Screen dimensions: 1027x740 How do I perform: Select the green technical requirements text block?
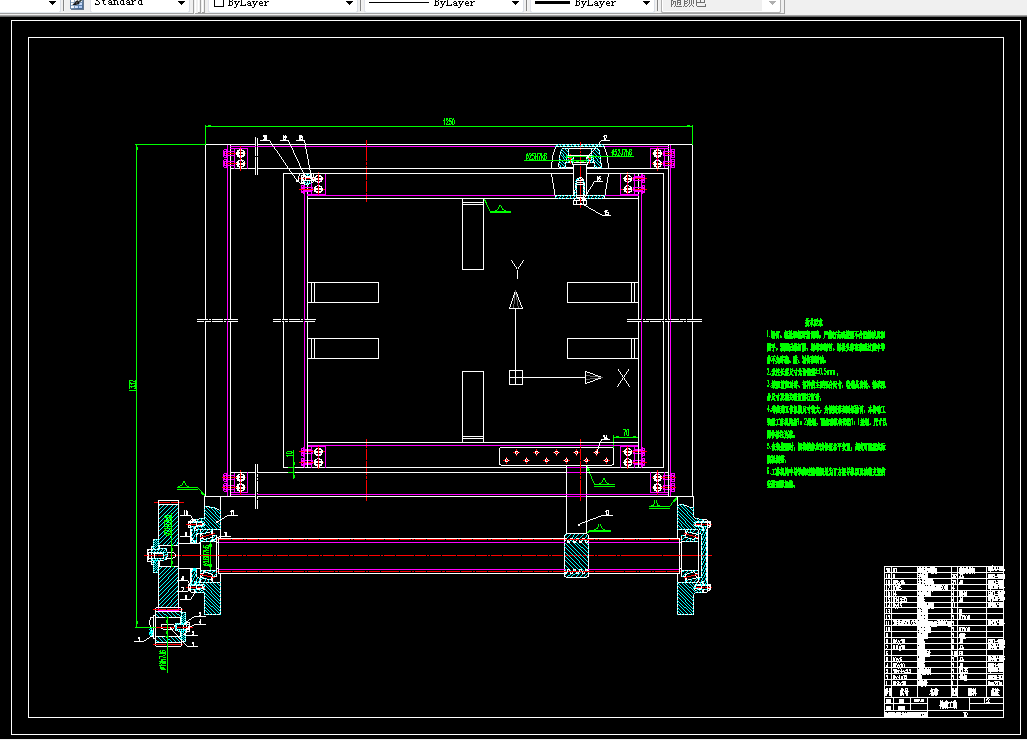click(x=826, y=403)
